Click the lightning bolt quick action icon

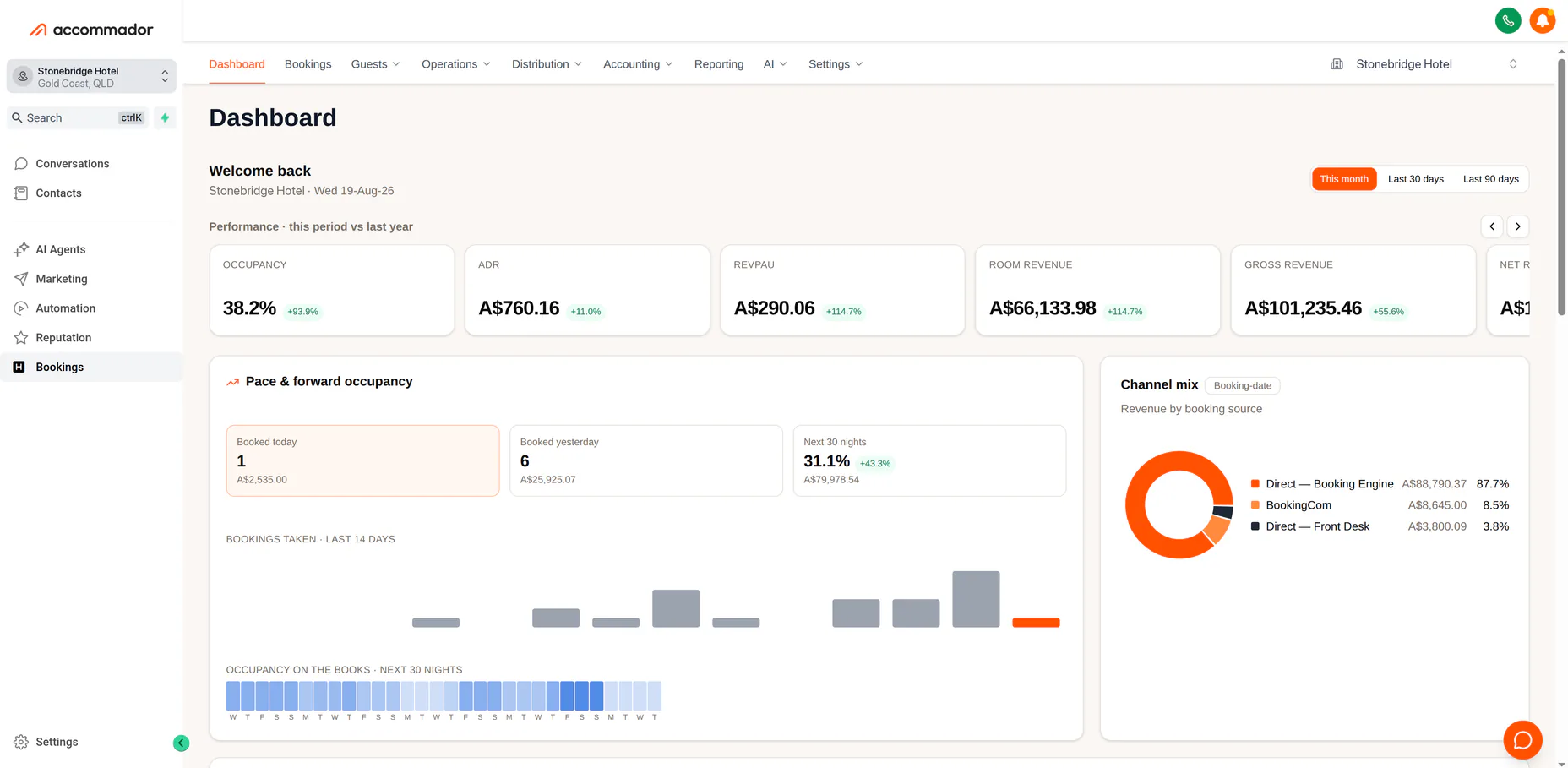tap(165, 117)
